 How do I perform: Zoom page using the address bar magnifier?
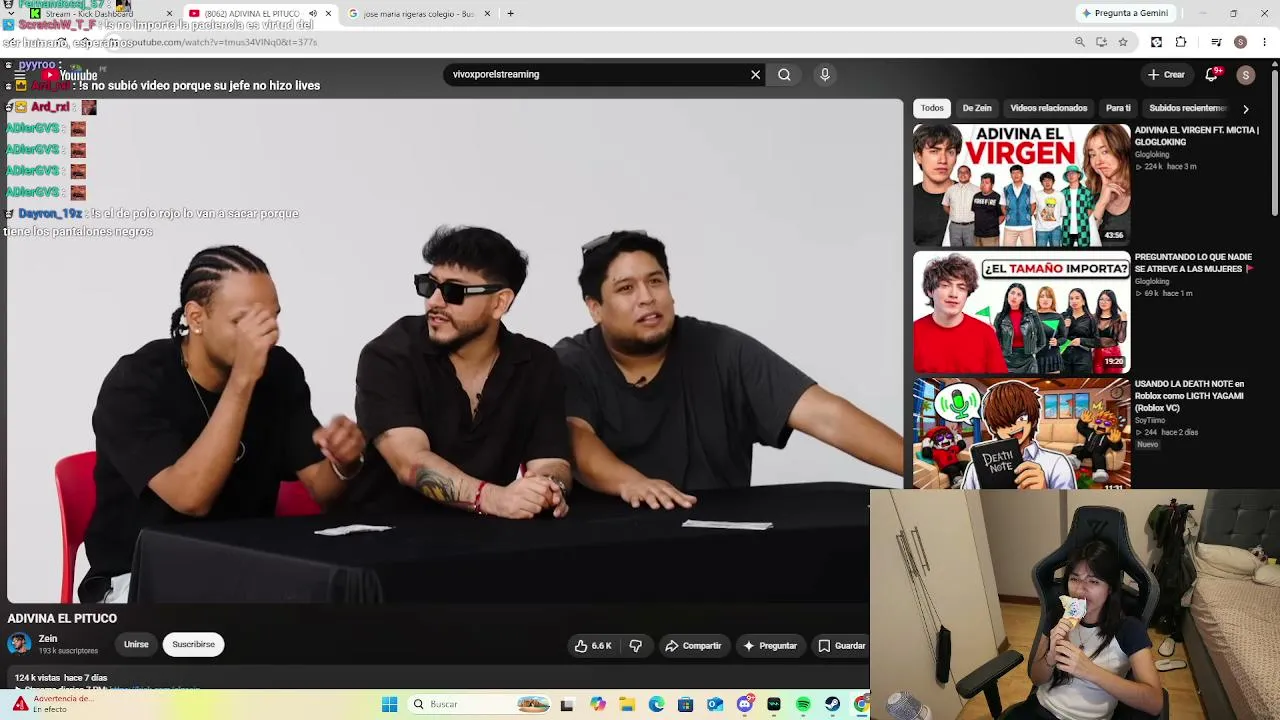pos(1080,42)
